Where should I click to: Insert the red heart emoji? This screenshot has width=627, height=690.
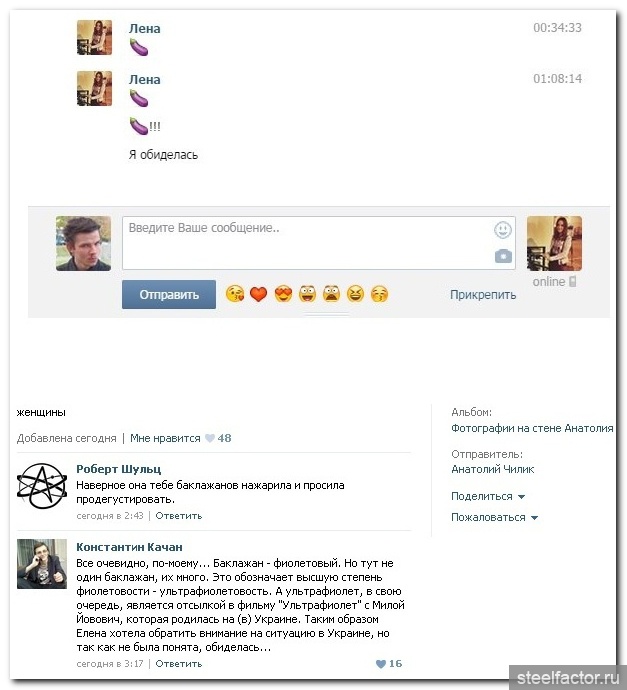259,294
